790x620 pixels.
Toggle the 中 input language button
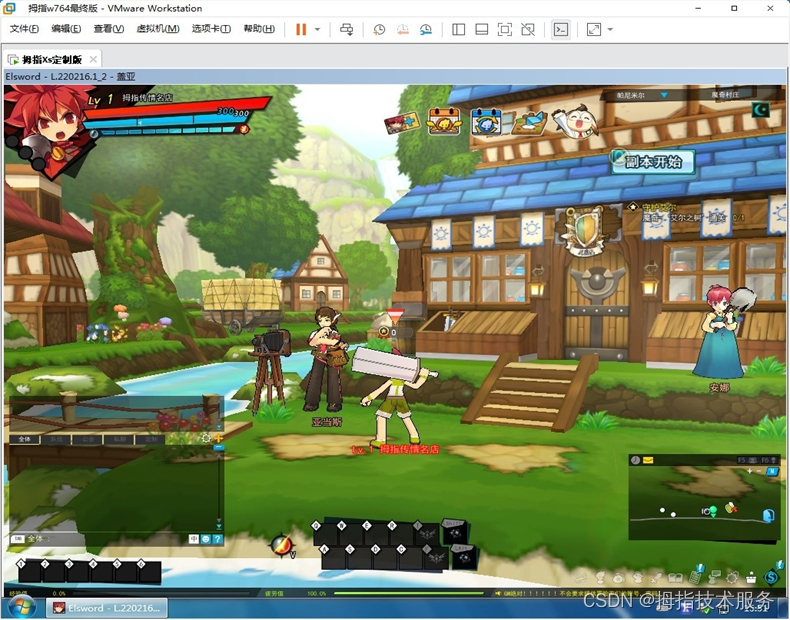(x=193, y=539)
